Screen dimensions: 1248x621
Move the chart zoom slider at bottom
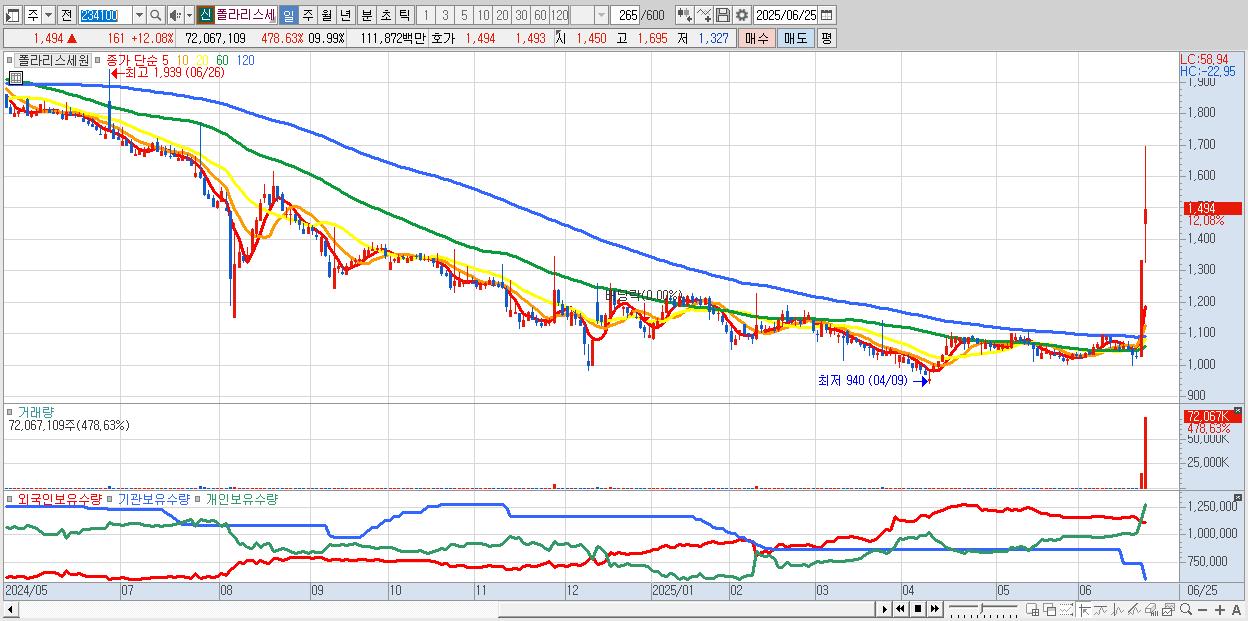pos(982,609)
